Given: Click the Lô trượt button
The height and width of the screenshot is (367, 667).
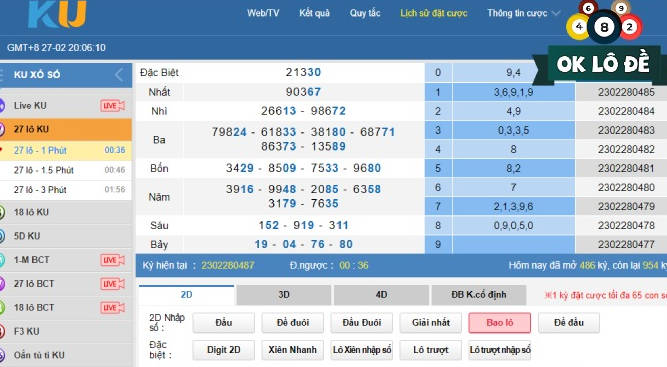Looking at the screenshot, I should (430, 350).
